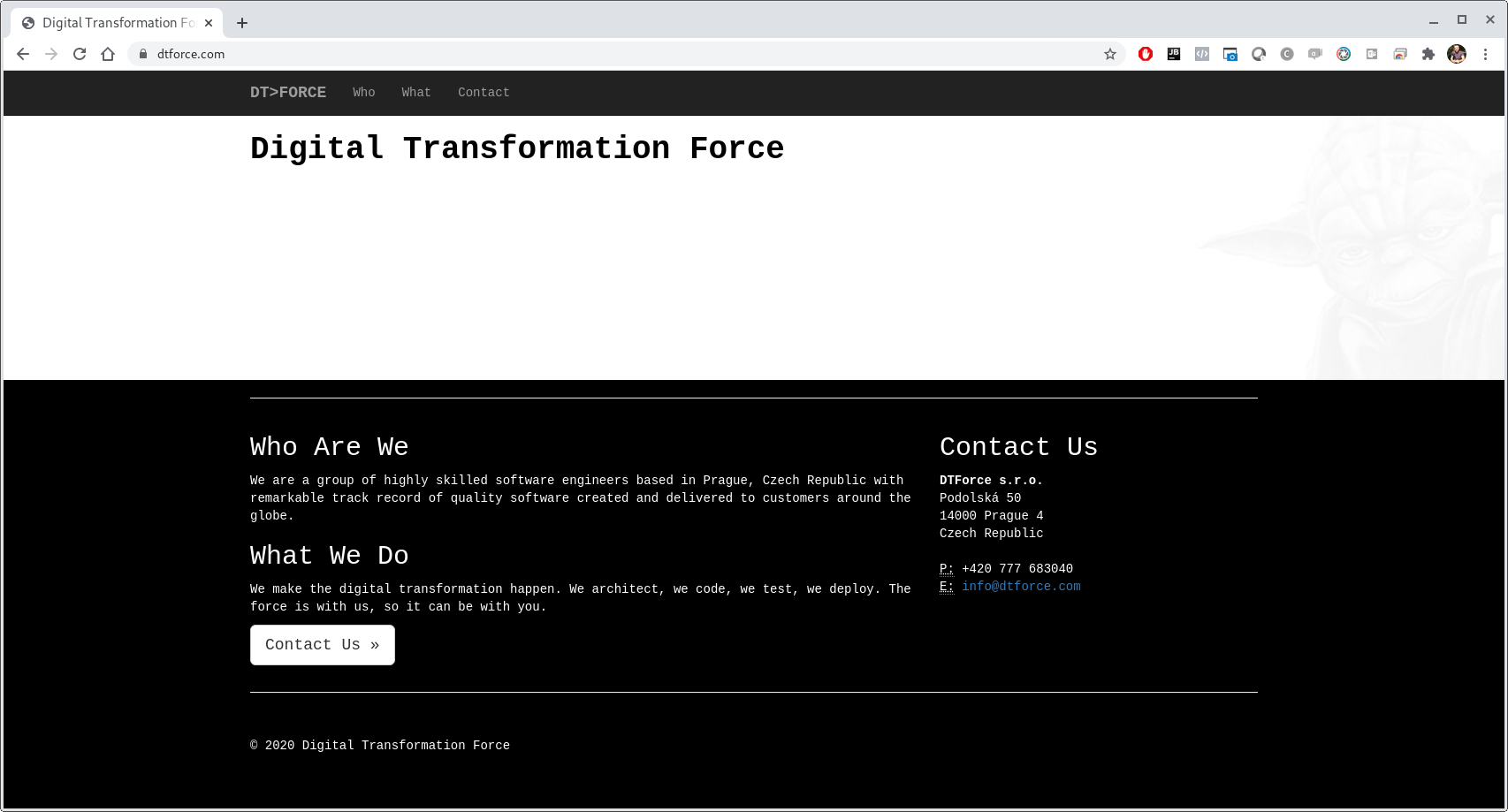Click the Extensions puzzle piece icon
Screen dimensions: 1508x812
(1428, 54)
